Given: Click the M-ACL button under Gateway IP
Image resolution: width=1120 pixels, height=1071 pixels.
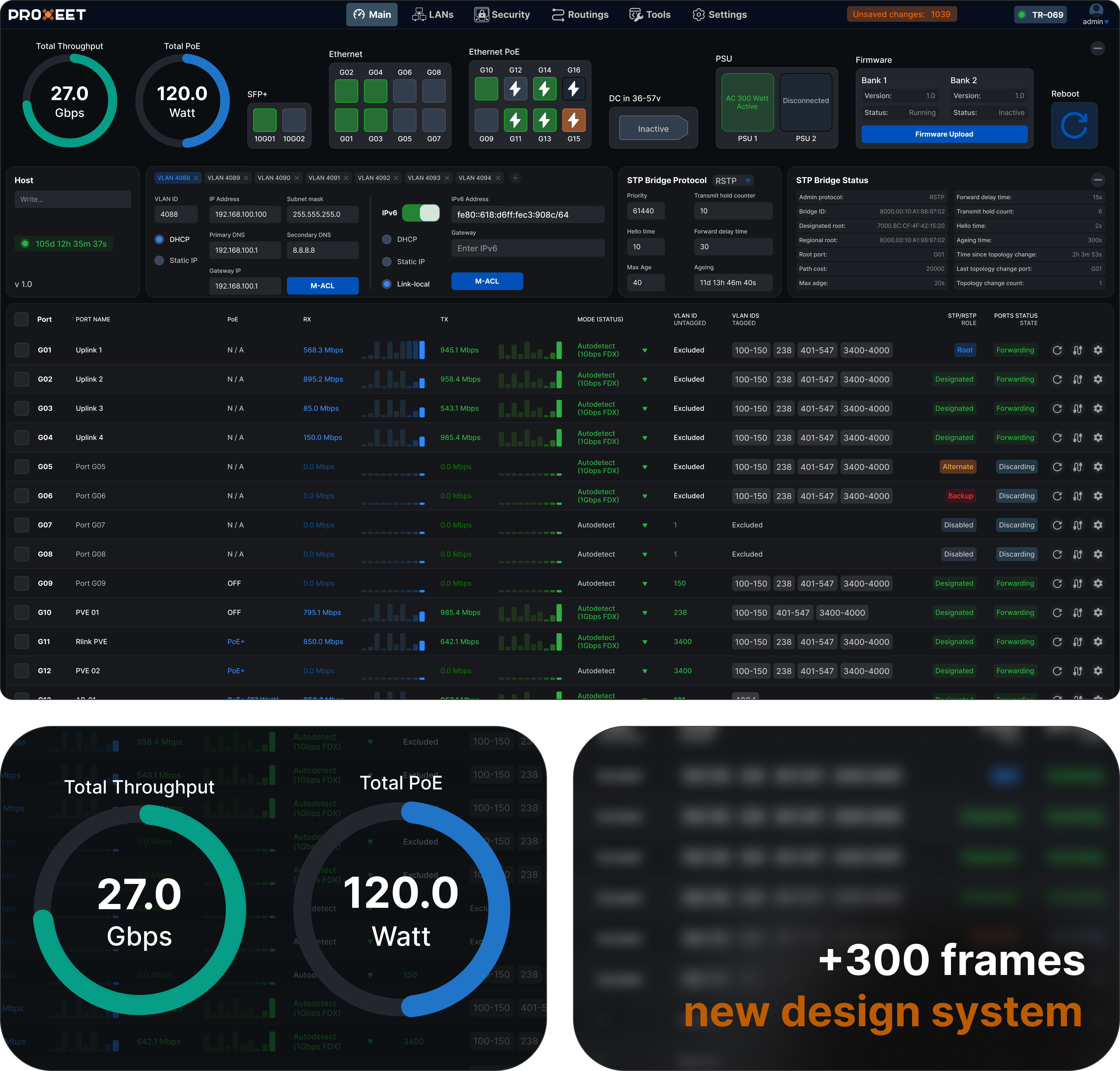Looking at the screenshot, I should click(x=323, y=285).
